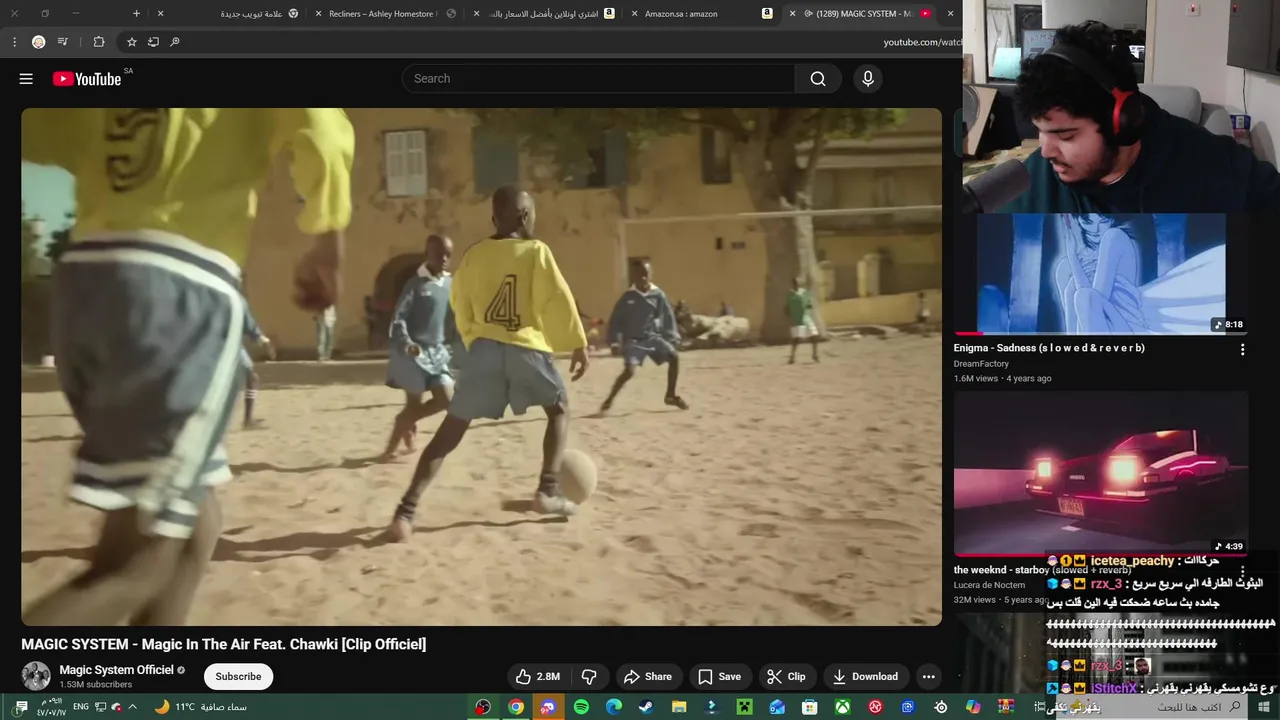
Task: Click the magnifier search button on YouTube
Action: pyautogui.click(x=818, y=79)
